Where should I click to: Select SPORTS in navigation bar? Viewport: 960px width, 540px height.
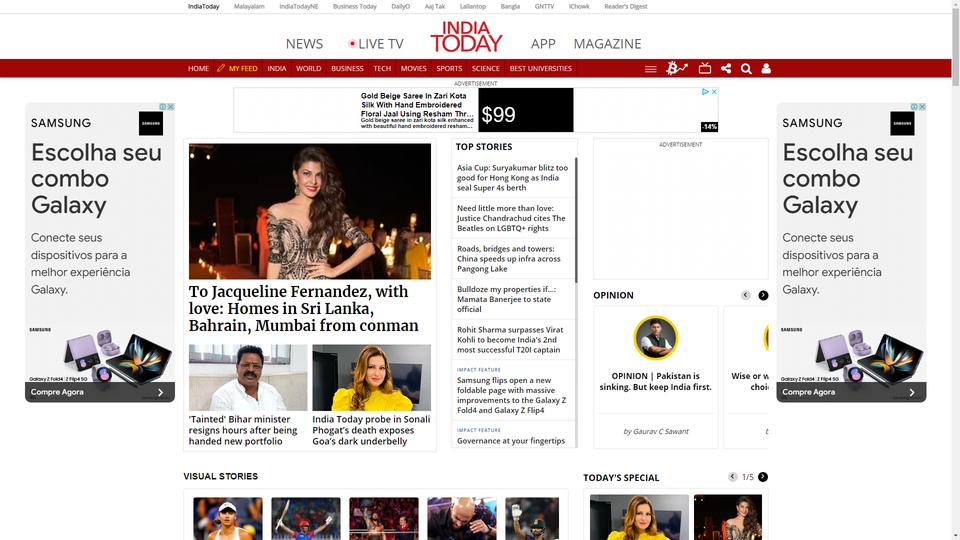tap(449, 69)
